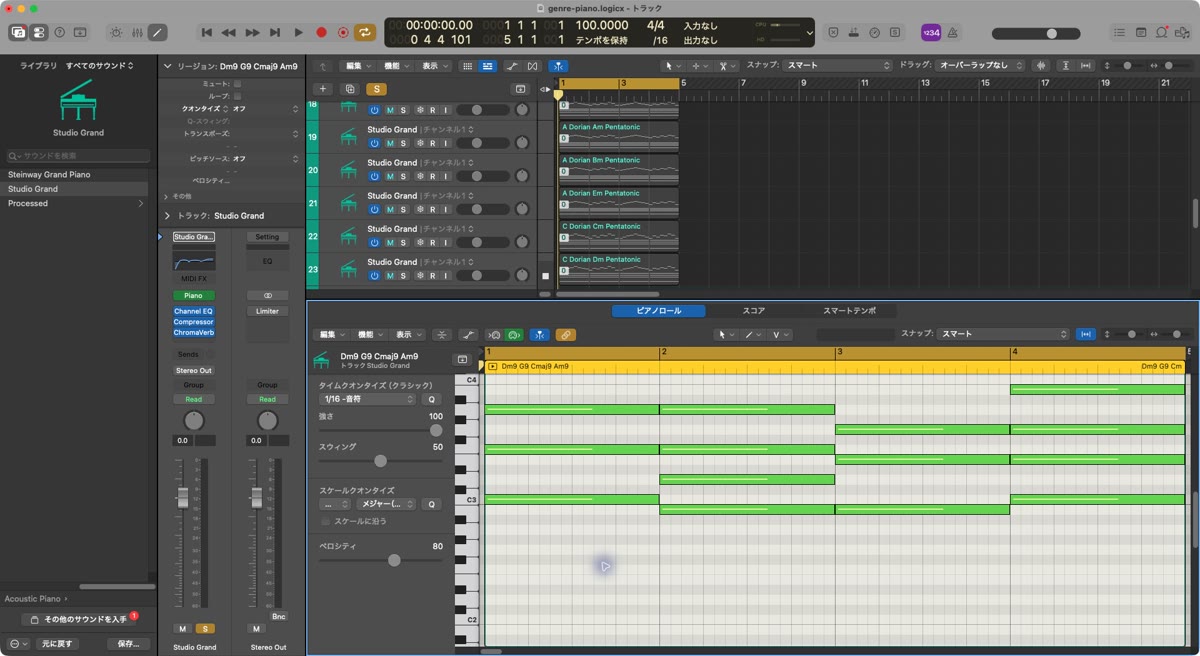This screenshot has width=1200, height=656.
Task: Open the メジャー scale dropdown
Action: coord(386,504)
